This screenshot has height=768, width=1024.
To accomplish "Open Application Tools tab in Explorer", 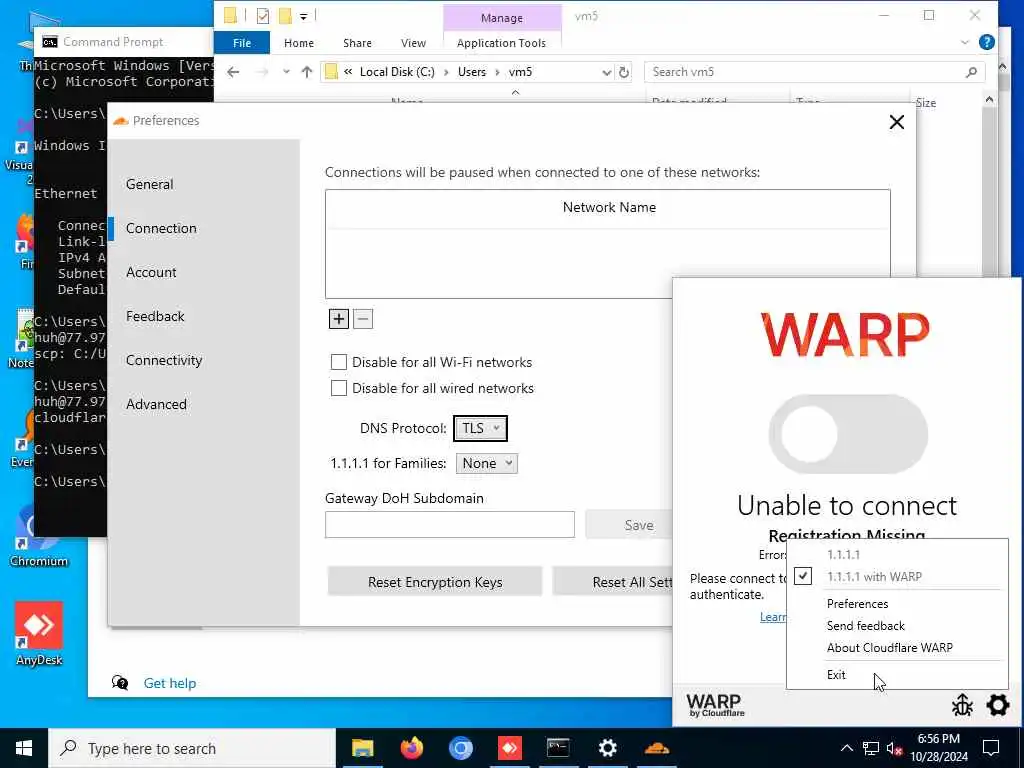I will click(x=501, y=43).
